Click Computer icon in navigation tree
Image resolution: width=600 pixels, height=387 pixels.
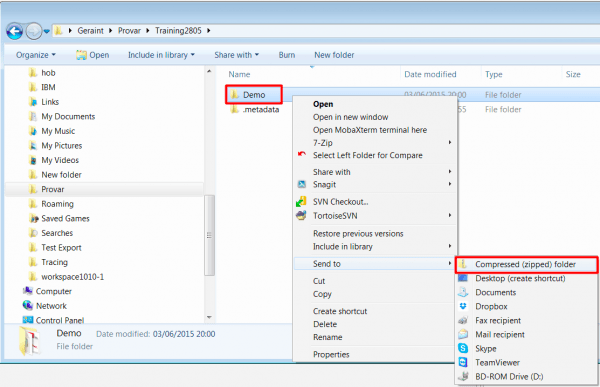click(28, 291)
